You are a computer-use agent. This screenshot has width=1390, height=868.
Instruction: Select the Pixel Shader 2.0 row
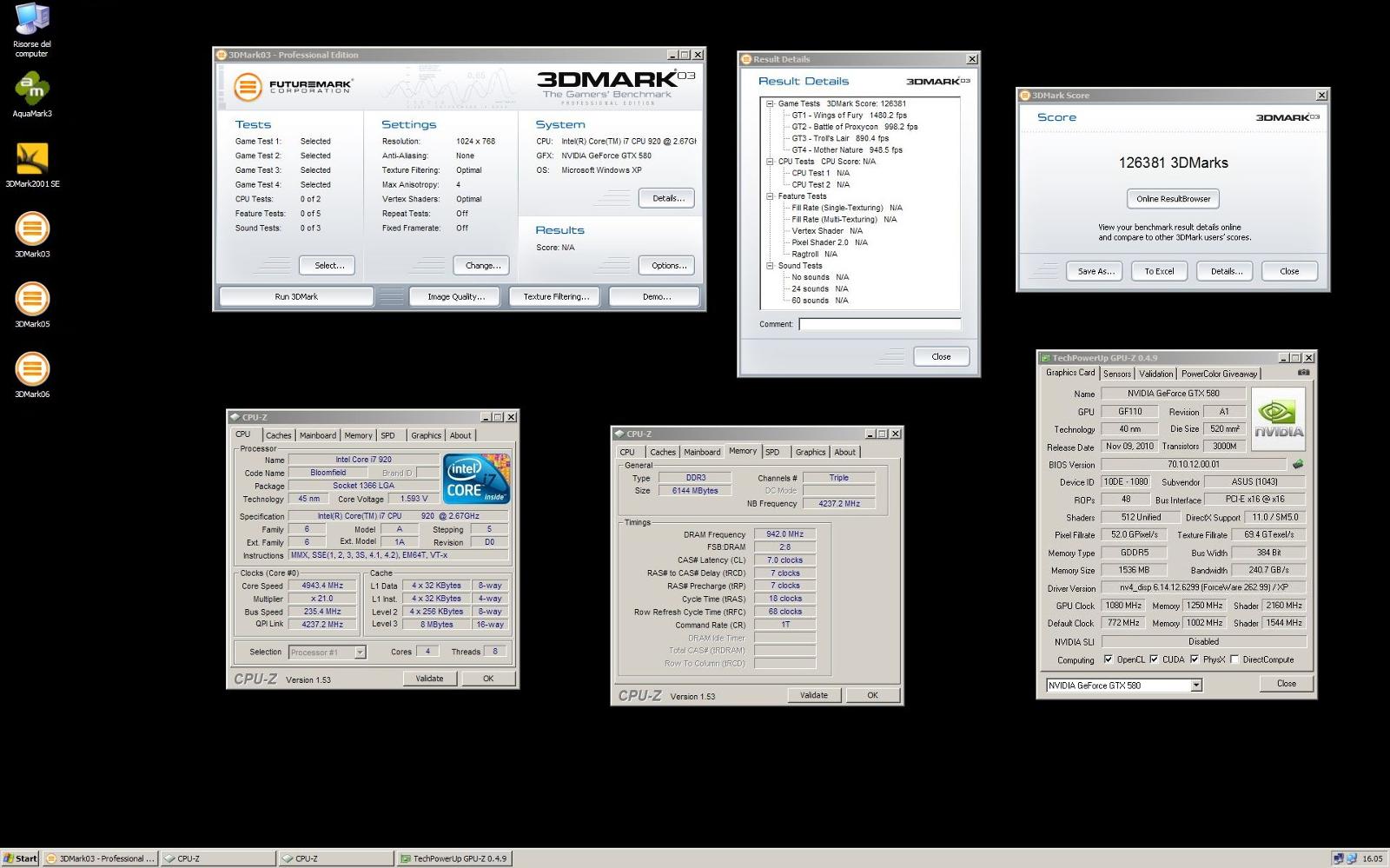(x=830, y=242)
